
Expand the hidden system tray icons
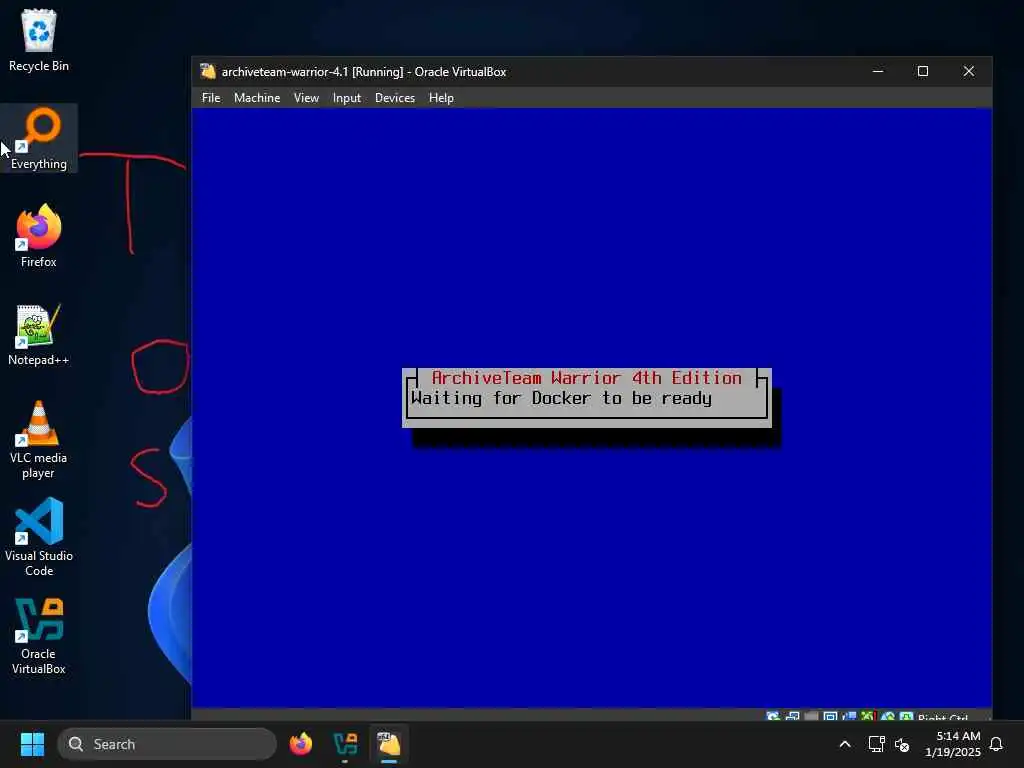844,744
